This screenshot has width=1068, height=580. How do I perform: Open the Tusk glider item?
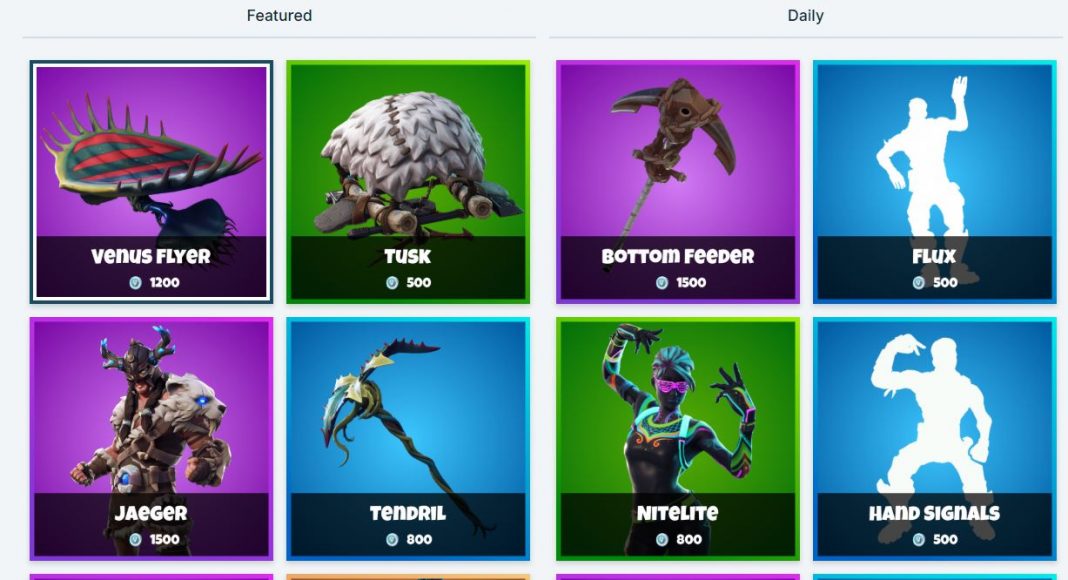pyautogui.click(x=408, y=182)
